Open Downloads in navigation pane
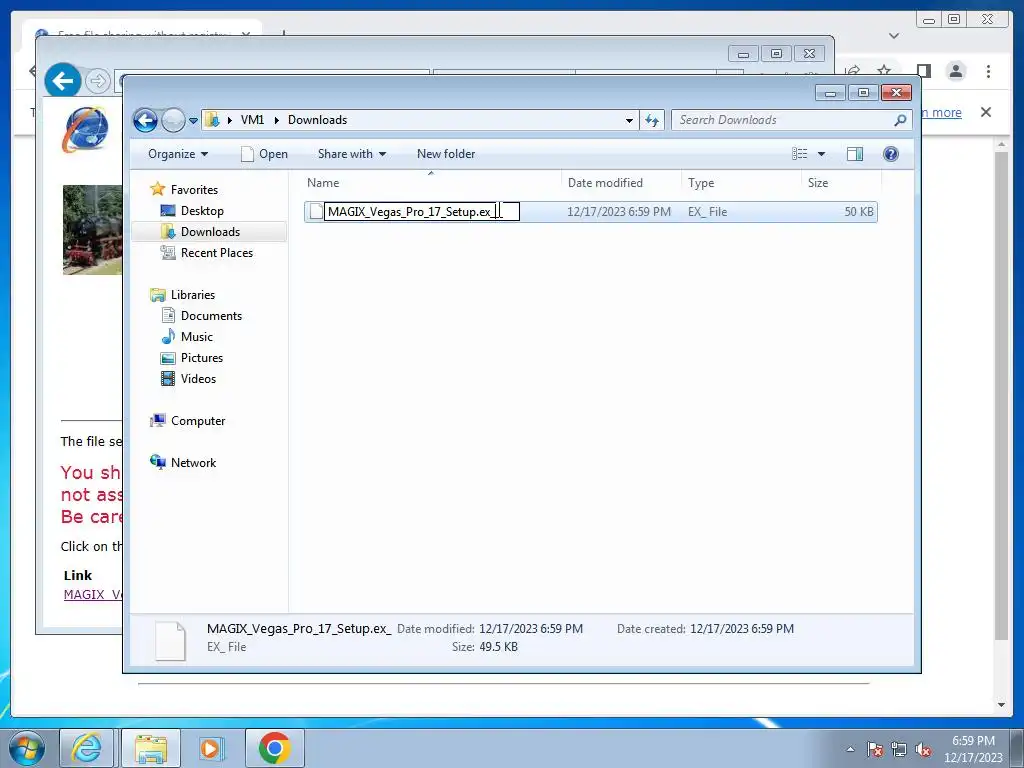 pyautogui.click(x=210, y=232)
